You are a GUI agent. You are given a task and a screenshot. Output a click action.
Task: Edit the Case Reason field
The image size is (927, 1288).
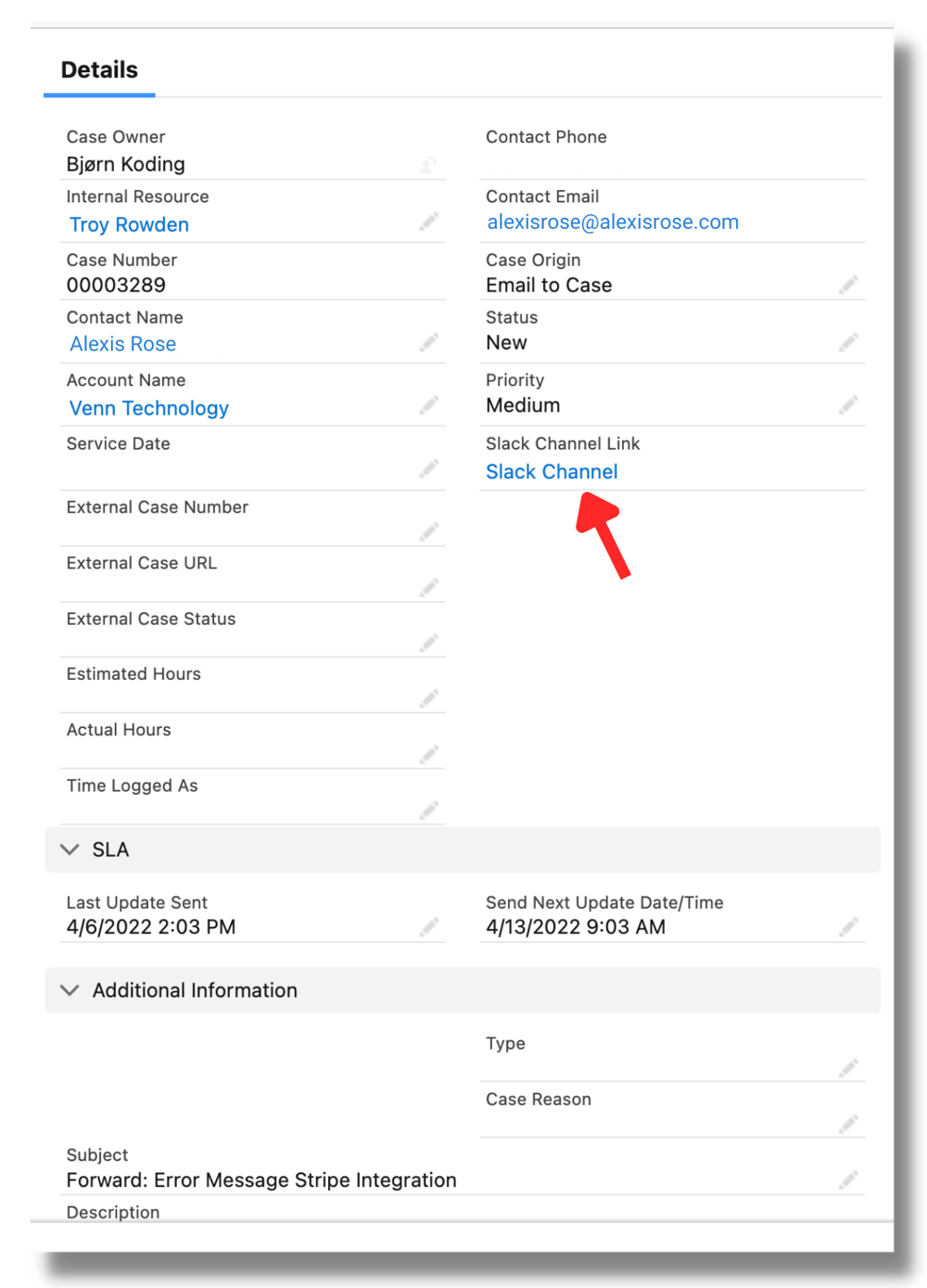click(849, 1124)
